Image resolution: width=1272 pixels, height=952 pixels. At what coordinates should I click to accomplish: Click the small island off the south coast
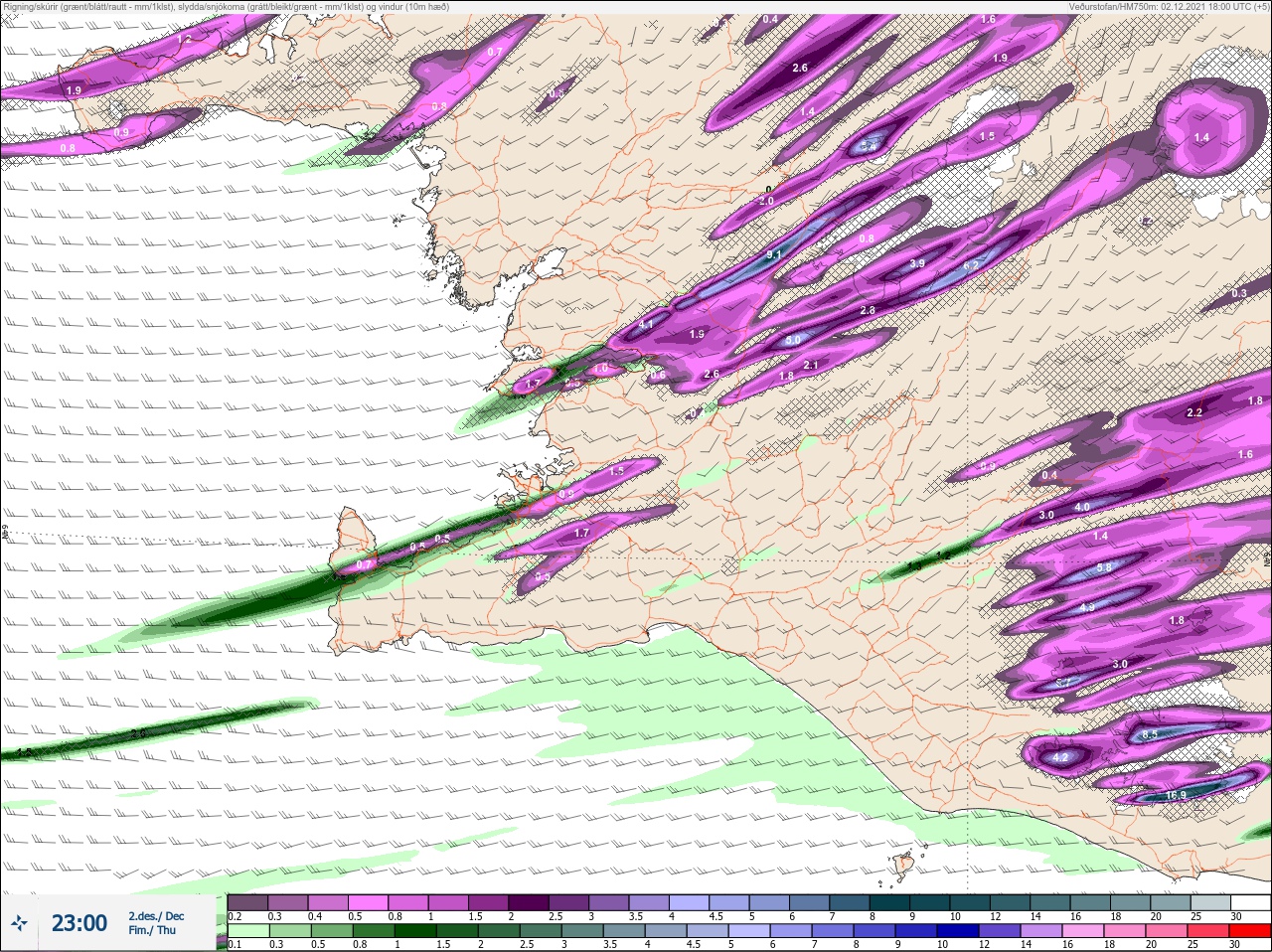(903, 866)
